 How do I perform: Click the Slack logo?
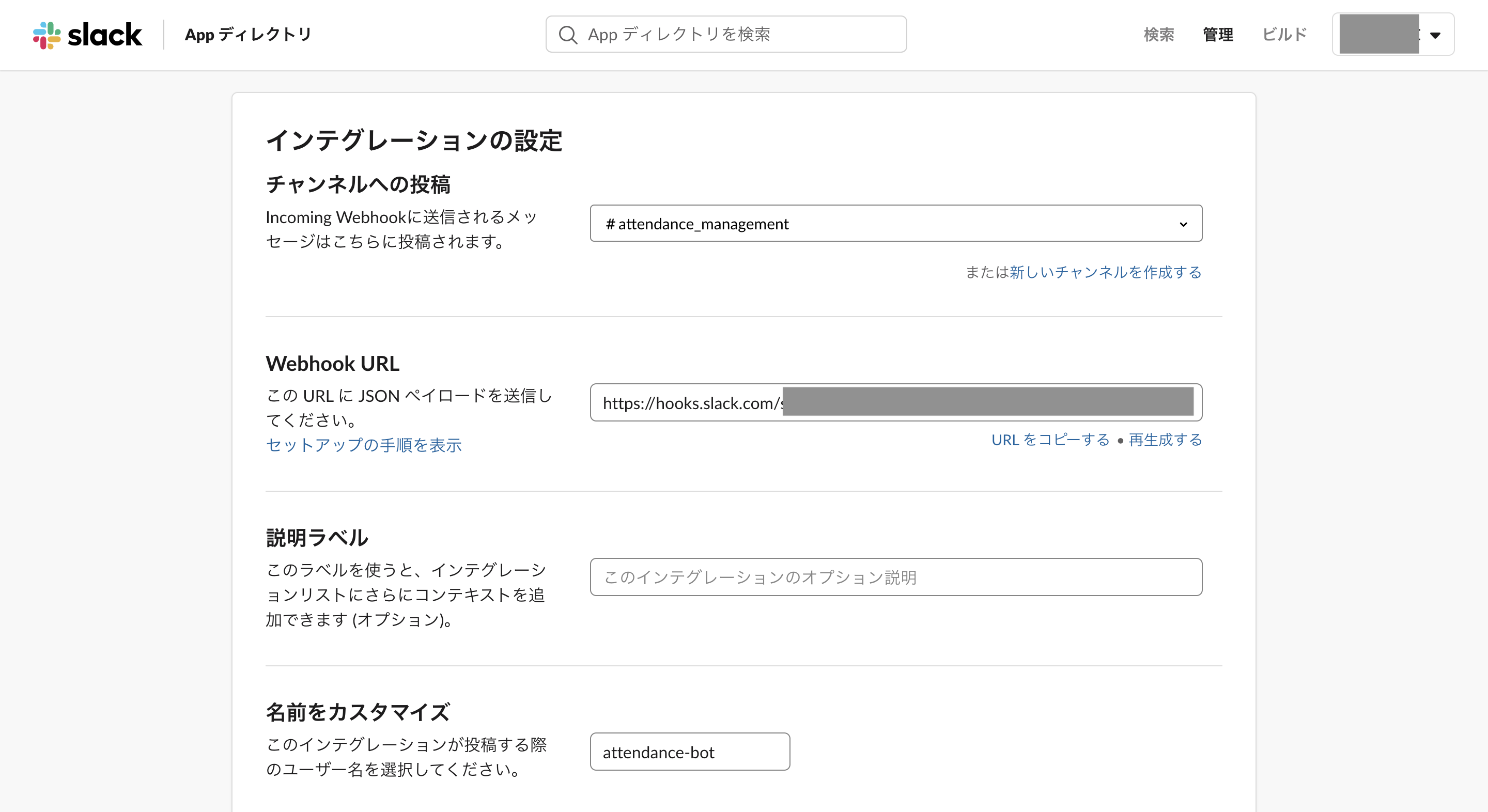point(87,35)
